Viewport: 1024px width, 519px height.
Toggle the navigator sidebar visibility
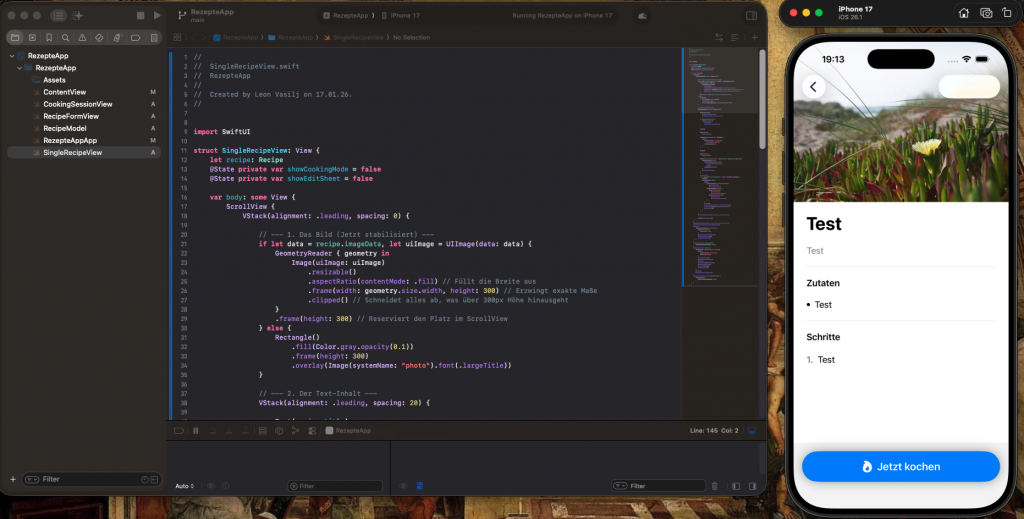58,16
